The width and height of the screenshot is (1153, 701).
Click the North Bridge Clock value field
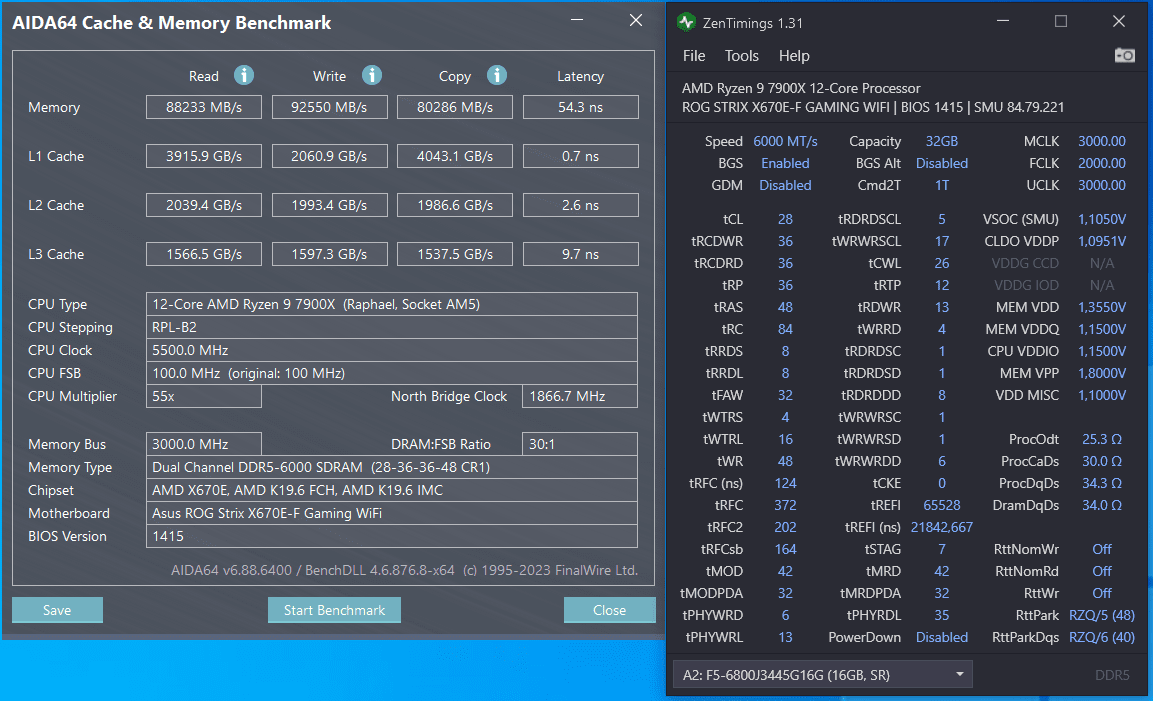[579, 396]
